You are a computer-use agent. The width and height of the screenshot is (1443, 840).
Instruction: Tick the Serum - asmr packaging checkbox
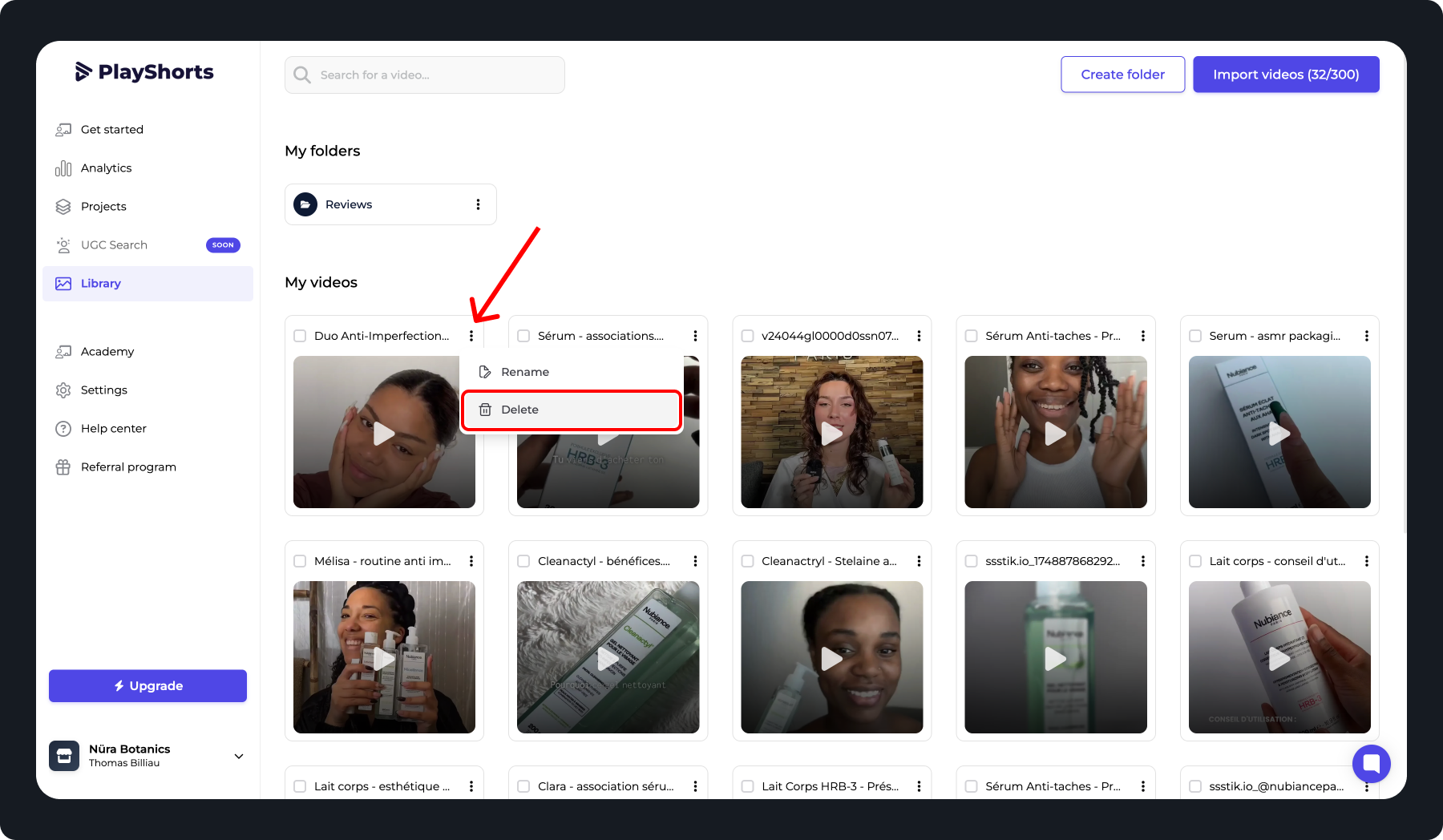tap(1195, 336)
